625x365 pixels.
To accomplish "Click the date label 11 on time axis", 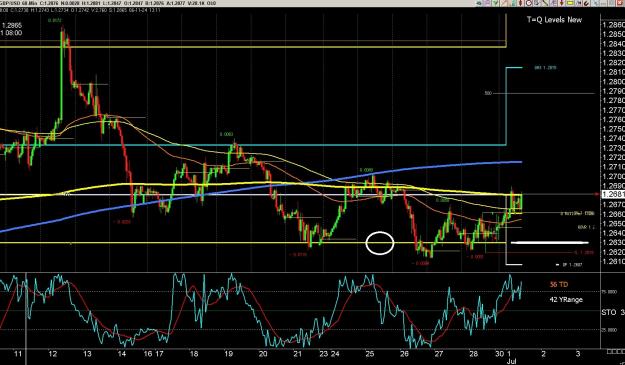I will pos(18,353).
